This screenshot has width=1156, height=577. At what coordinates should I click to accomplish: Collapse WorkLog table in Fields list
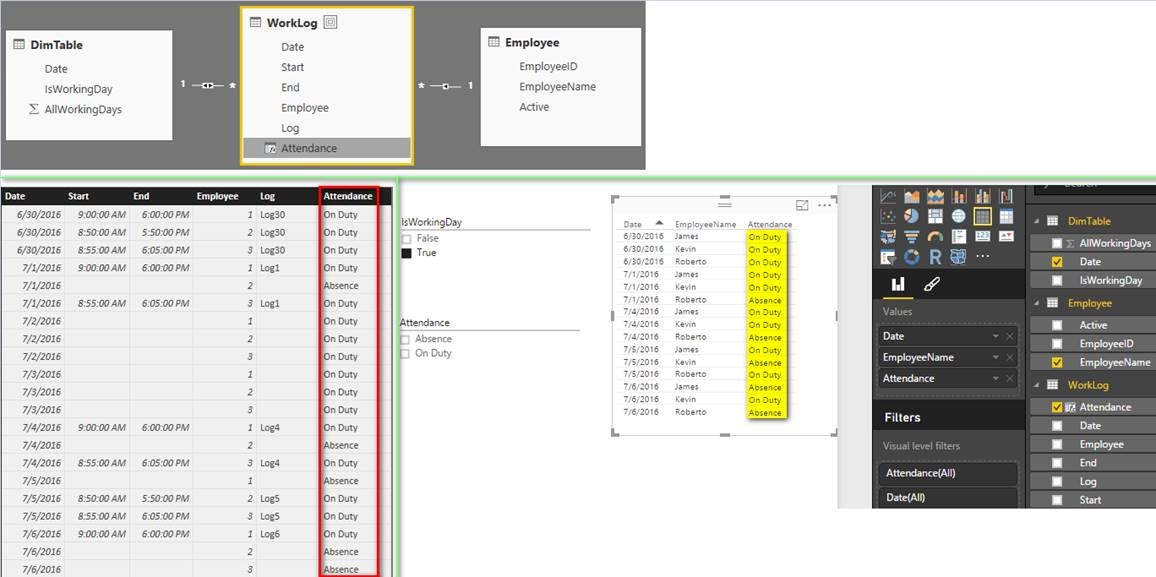tap(1037, 385)
